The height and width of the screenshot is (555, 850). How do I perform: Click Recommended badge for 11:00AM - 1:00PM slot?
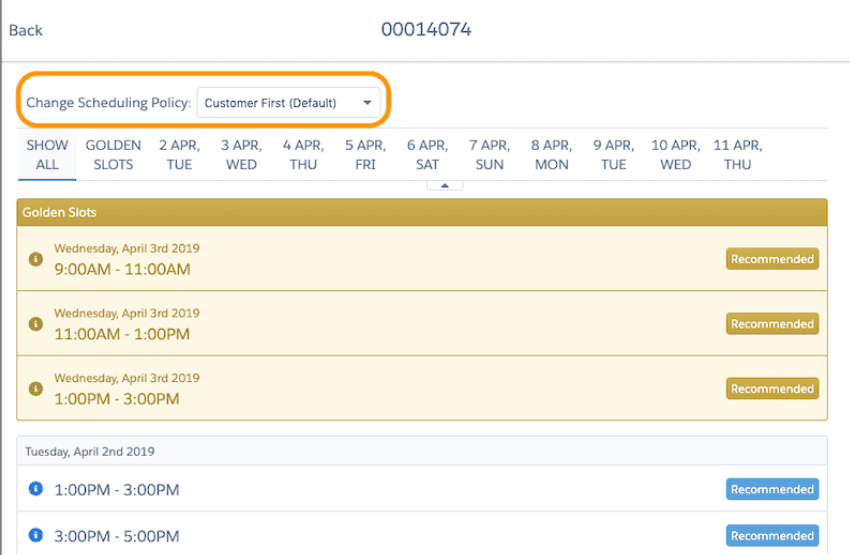coord(771,324)
